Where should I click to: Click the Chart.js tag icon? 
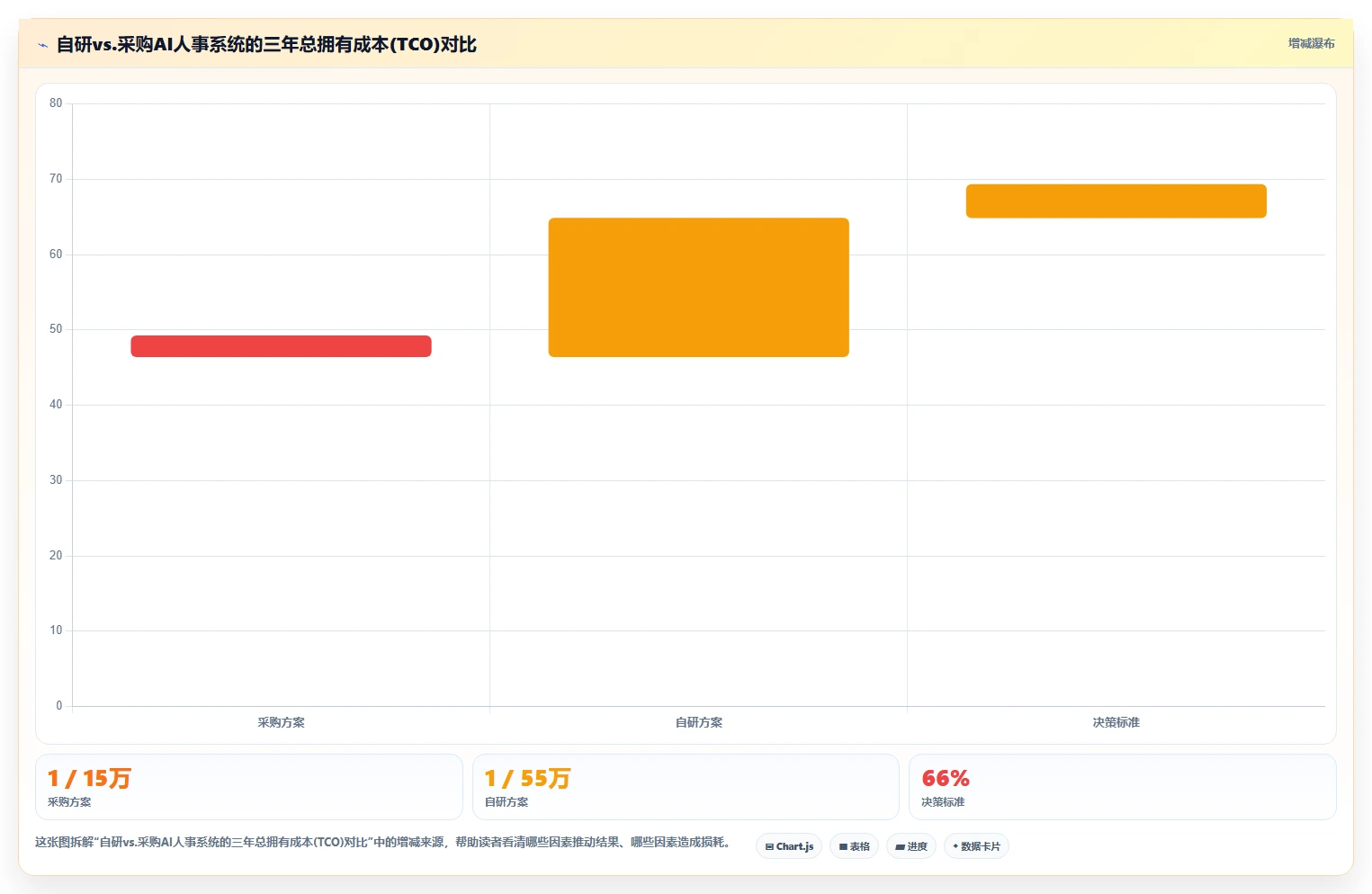tap(769, 847)
